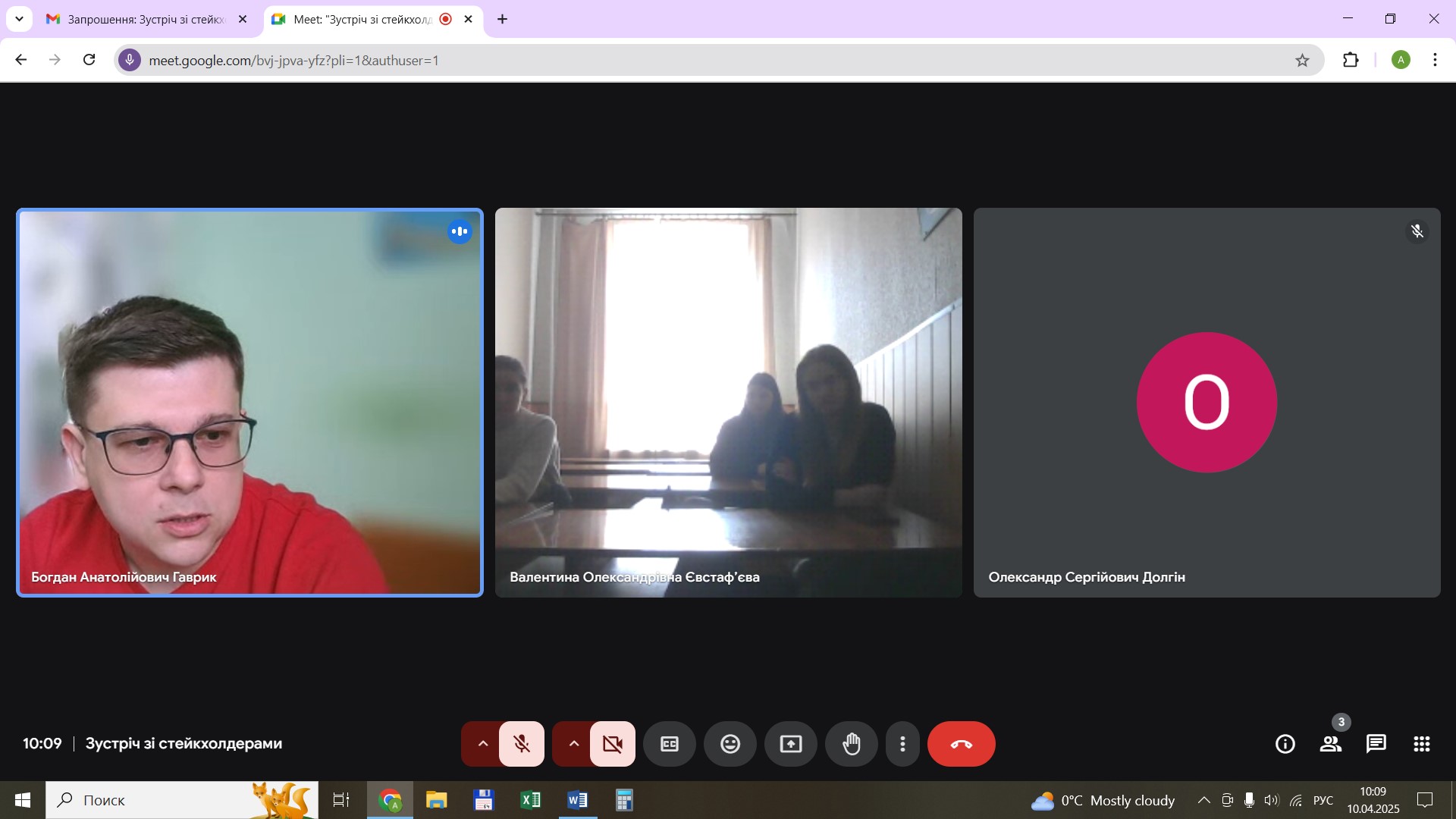The width and height of the screenshot is (1456, 819).
Task: Bookmark this page with star icon
Action: pos(1302,60)
